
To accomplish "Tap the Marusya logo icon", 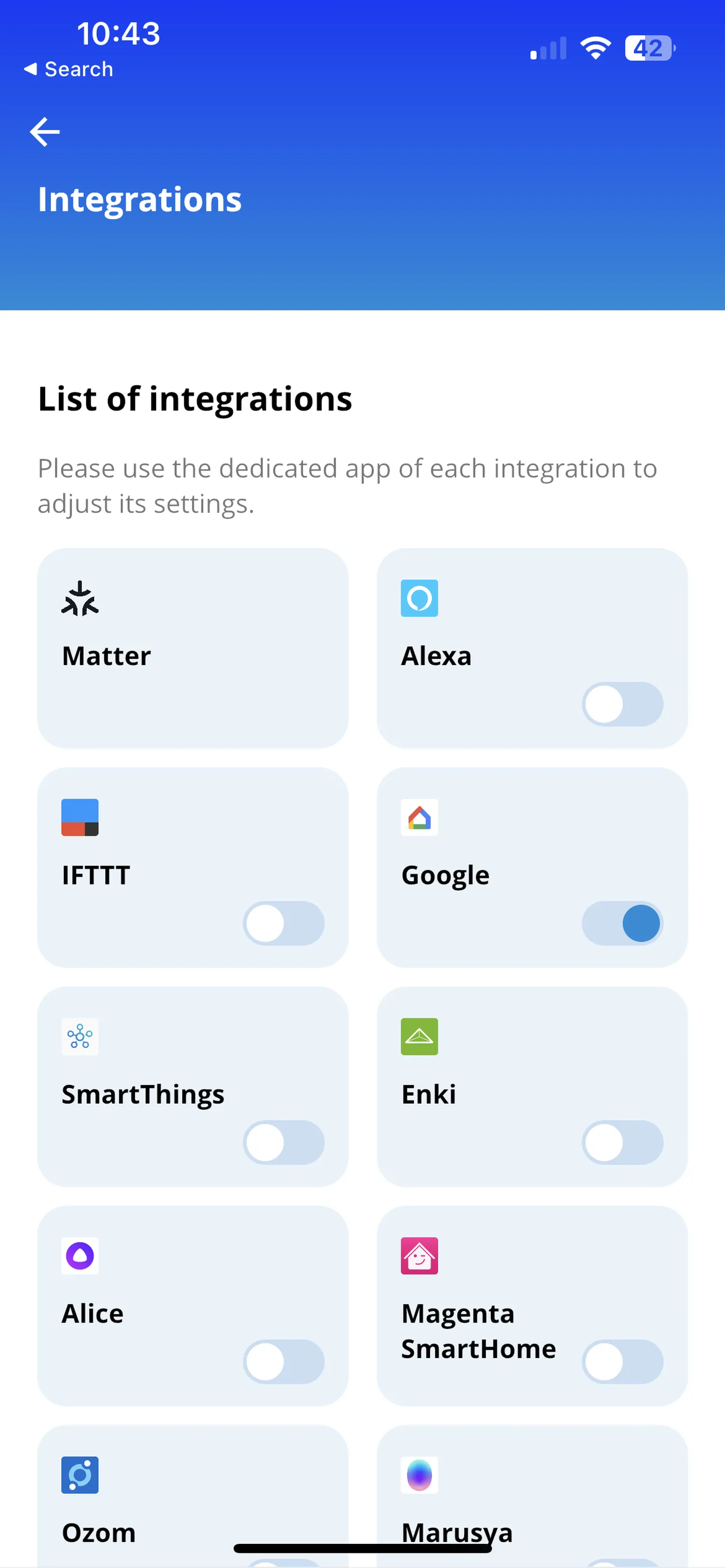I will click(x=419, y=1475).
